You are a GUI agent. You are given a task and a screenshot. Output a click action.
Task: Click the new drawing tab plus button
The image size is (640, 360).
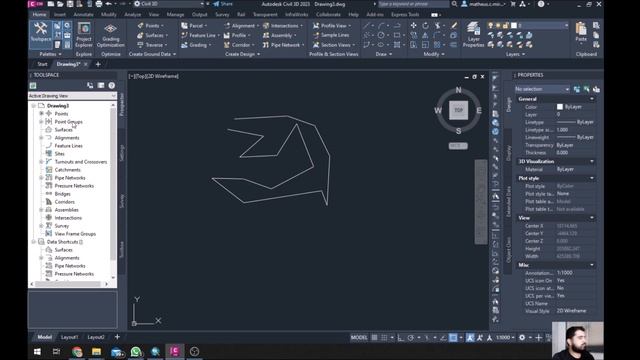[x=98, y=64]
